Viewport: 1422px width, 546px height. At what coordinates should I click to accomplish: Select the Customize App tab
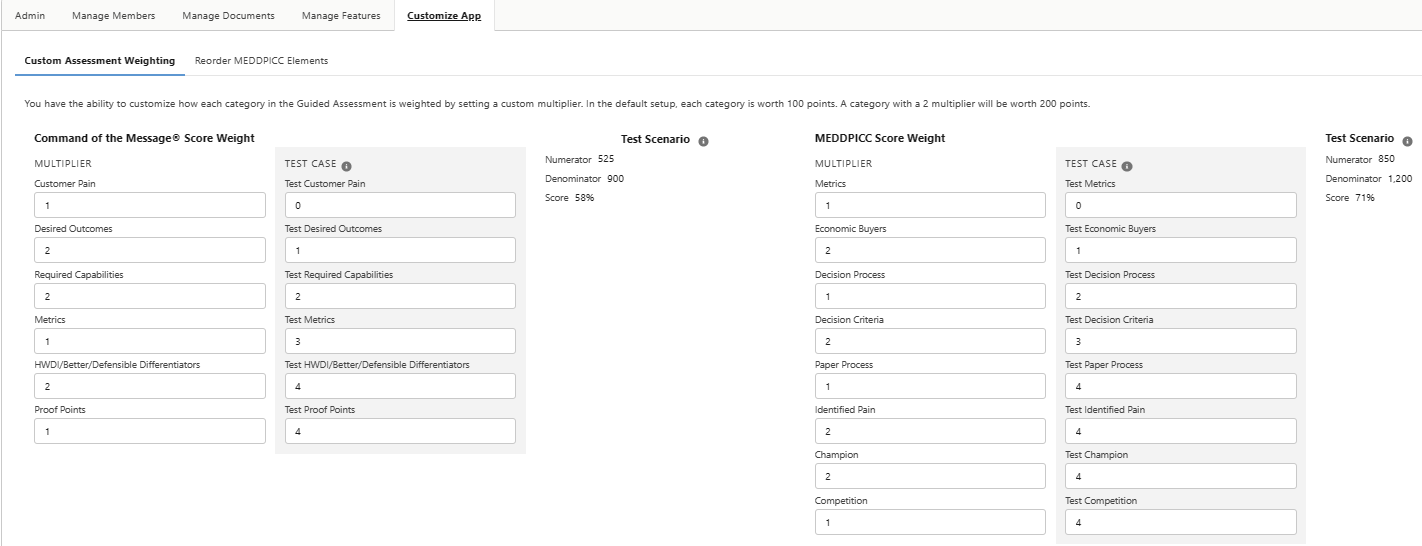[x=444, y=16]
